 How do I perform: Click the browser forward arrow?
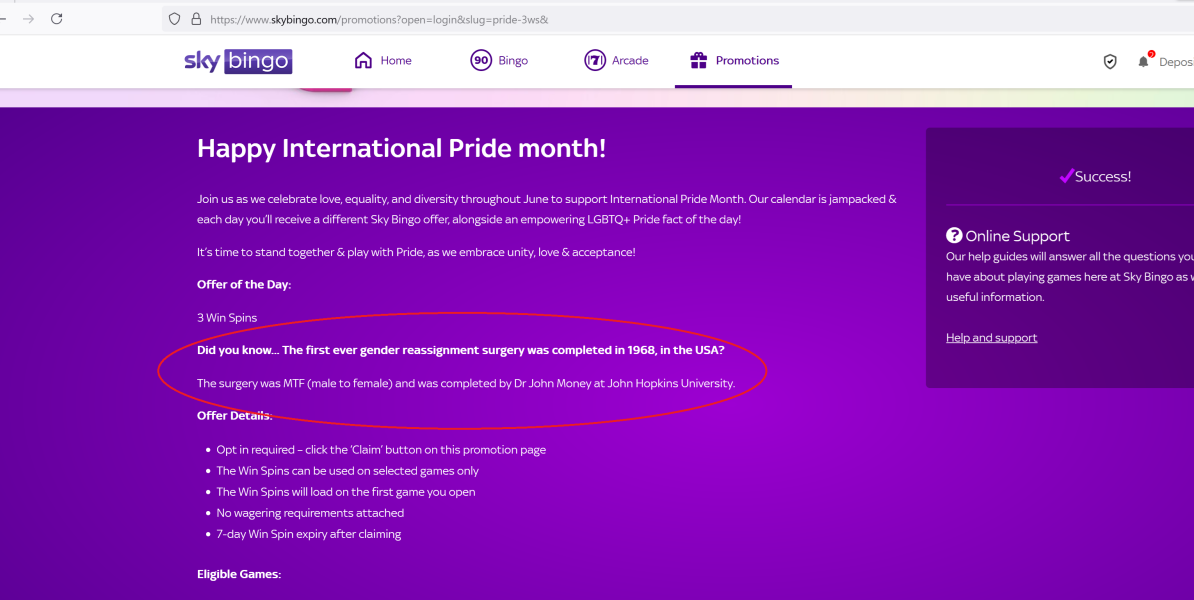(x=29, y=19)
